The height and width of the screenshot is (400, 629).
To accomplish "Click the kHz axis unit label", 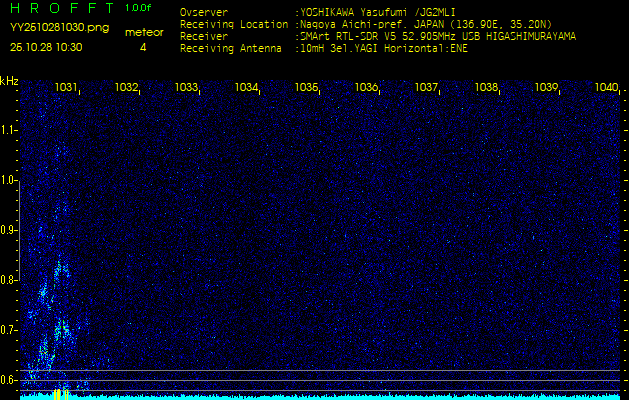I will tap(9, 81).
